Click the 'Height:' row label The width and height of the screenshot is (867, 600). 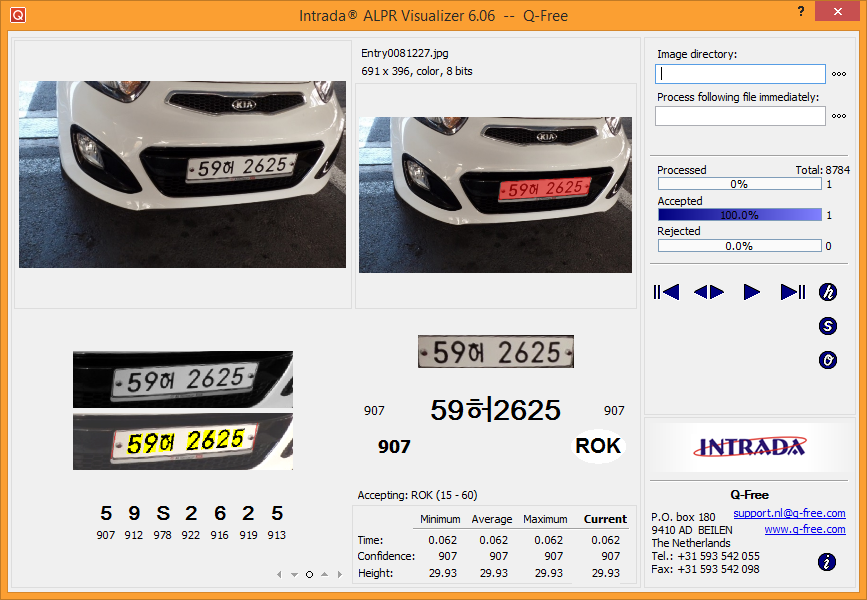tap(376, 573)
